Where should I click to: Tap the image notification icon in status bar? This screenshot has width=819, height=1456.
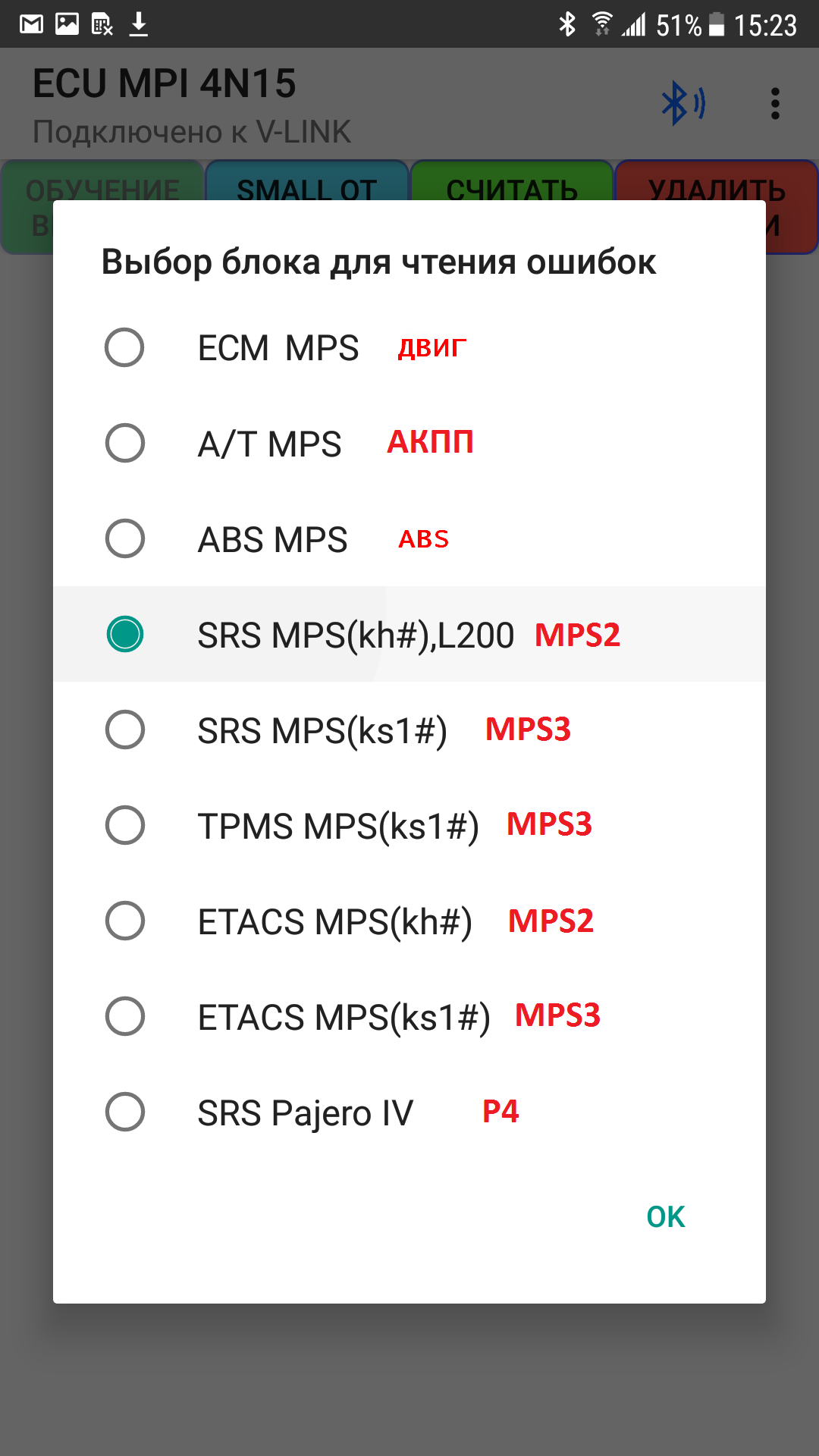tap(67, 25)
